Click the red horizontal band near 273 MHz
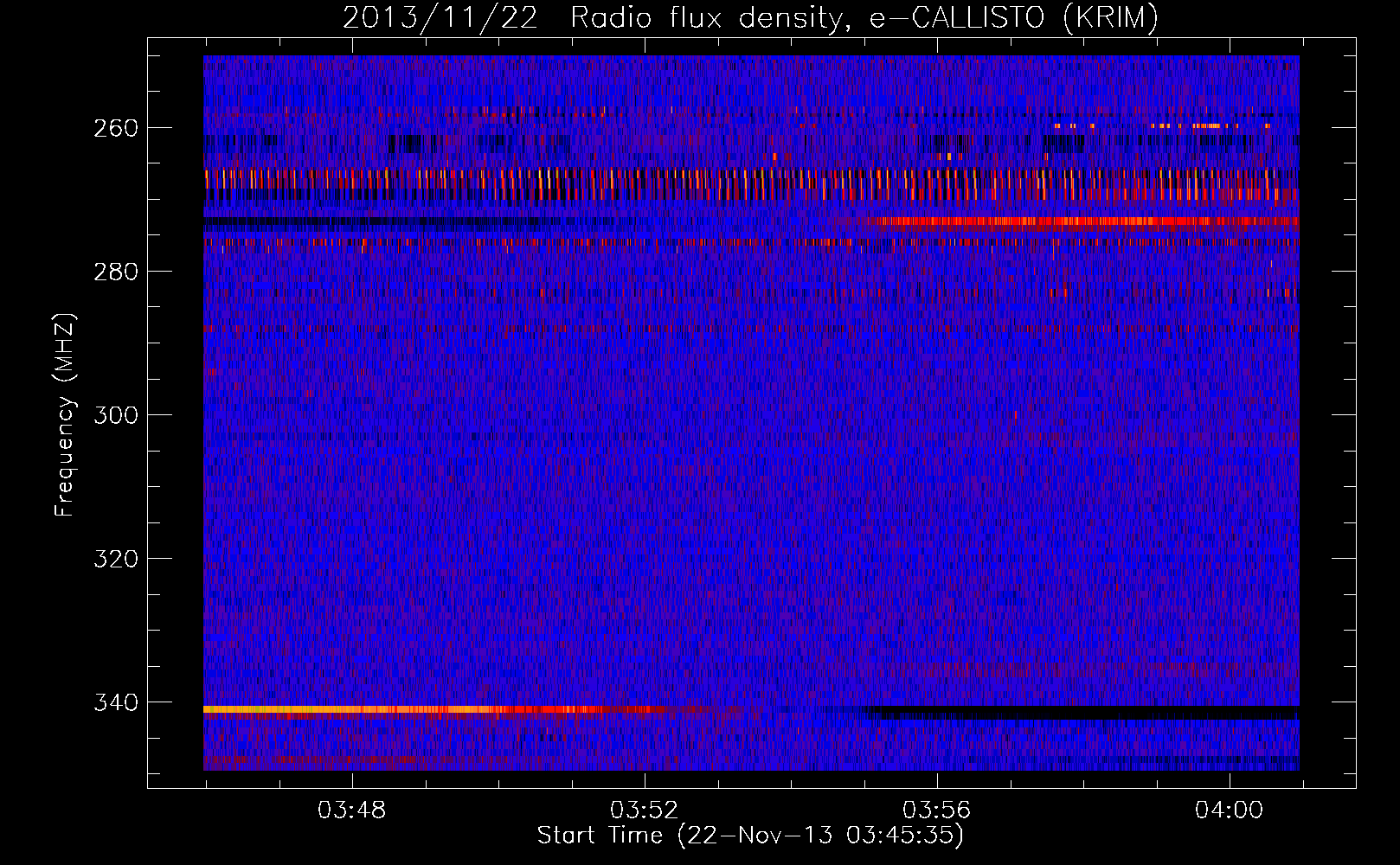 1082,221
